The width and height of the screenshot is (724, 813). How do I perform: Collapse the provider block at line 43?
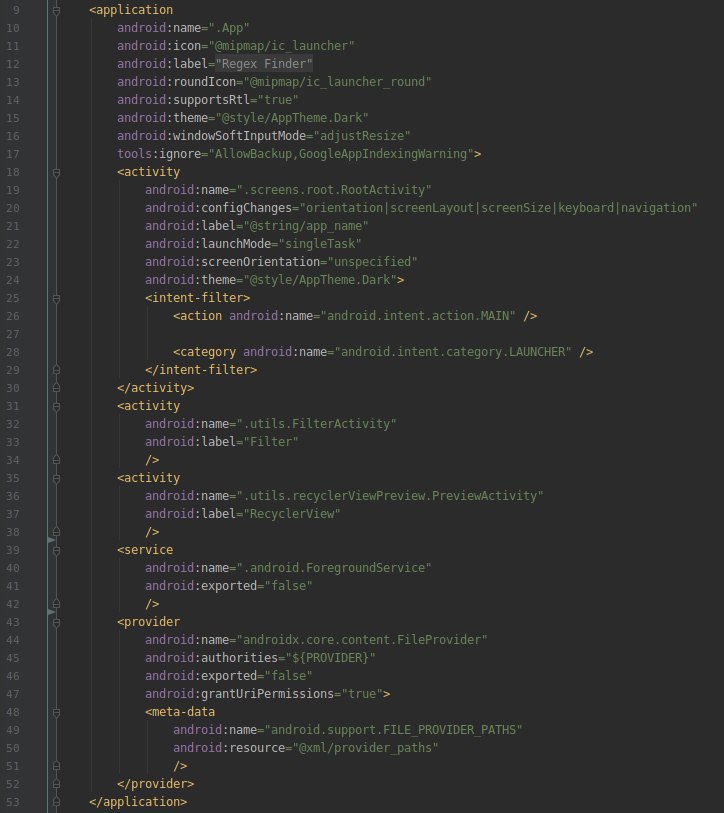(x=57, y=622)
